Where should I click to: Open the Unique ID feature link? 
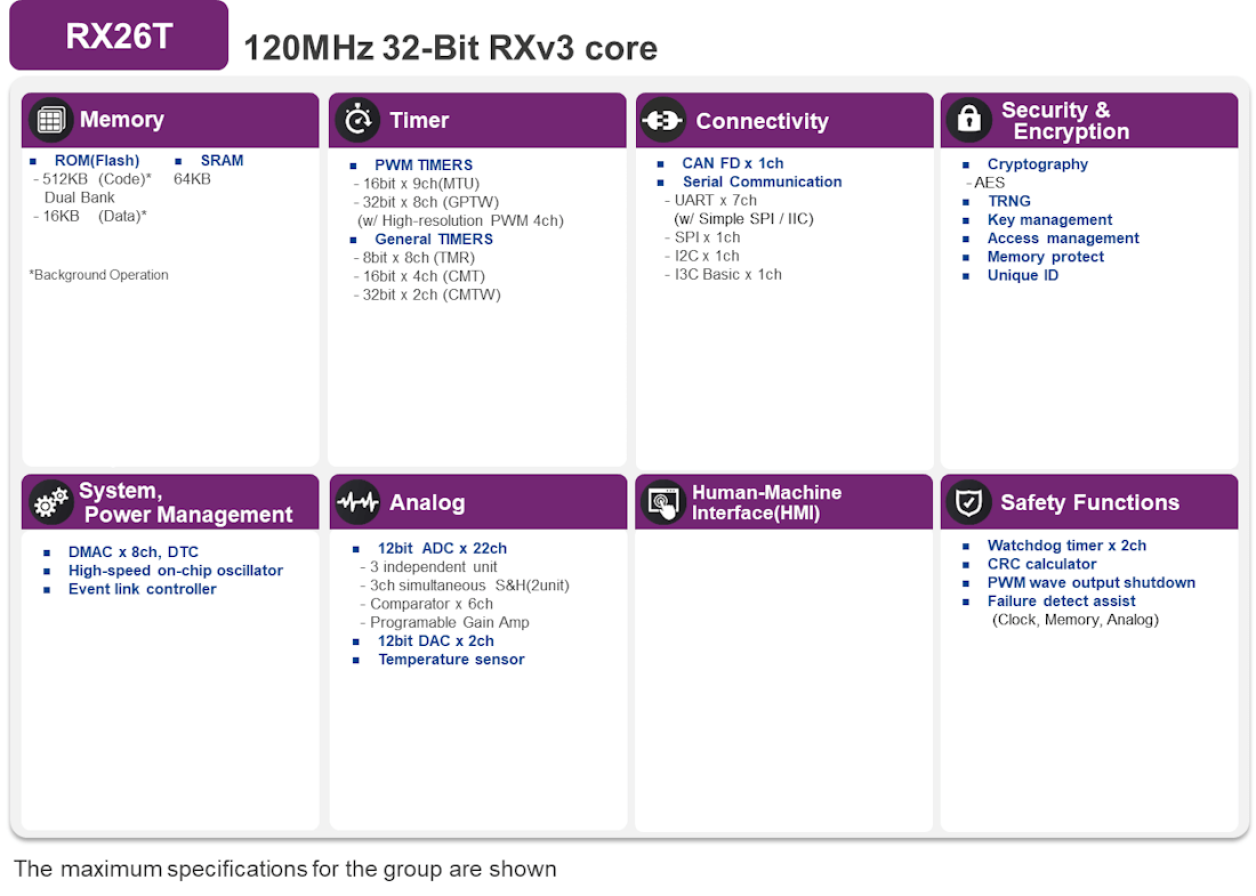tap(1022, 275)
